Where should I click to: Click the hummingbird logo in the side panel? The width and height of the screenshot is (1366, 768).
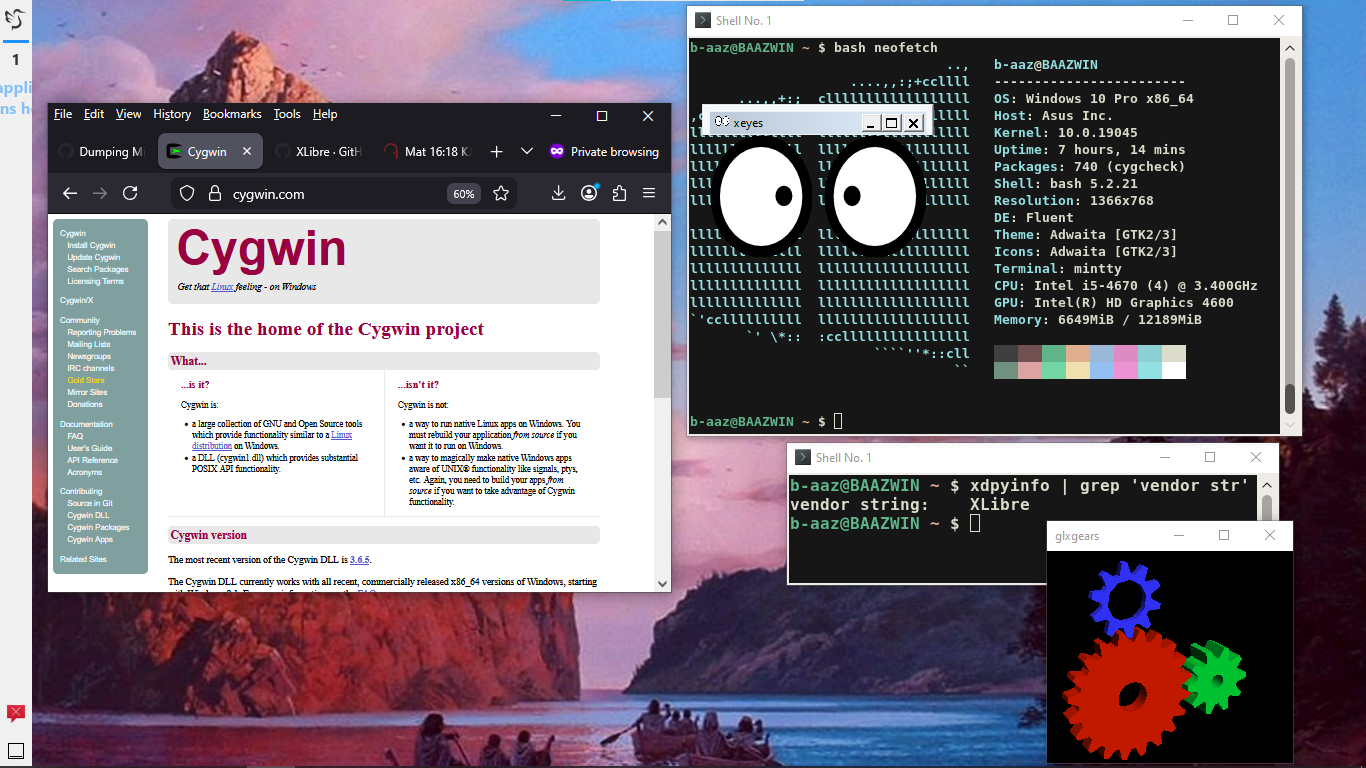click(16, 18)
